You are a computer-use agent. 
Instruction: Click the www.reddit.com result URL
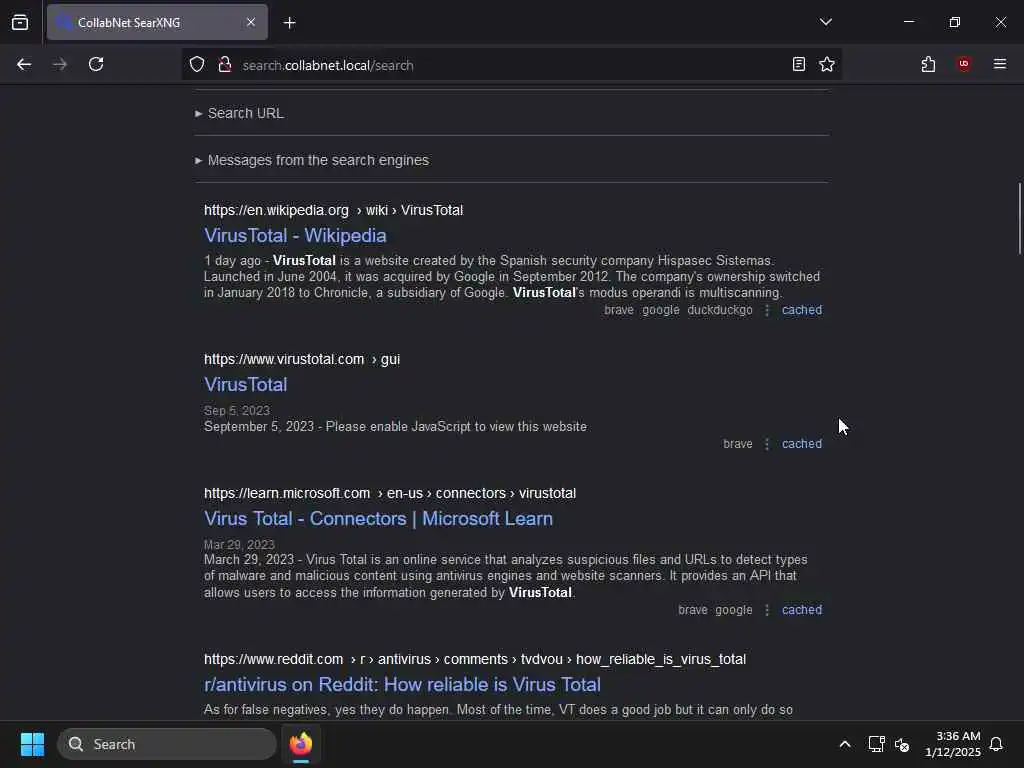[x=475, y=660]
